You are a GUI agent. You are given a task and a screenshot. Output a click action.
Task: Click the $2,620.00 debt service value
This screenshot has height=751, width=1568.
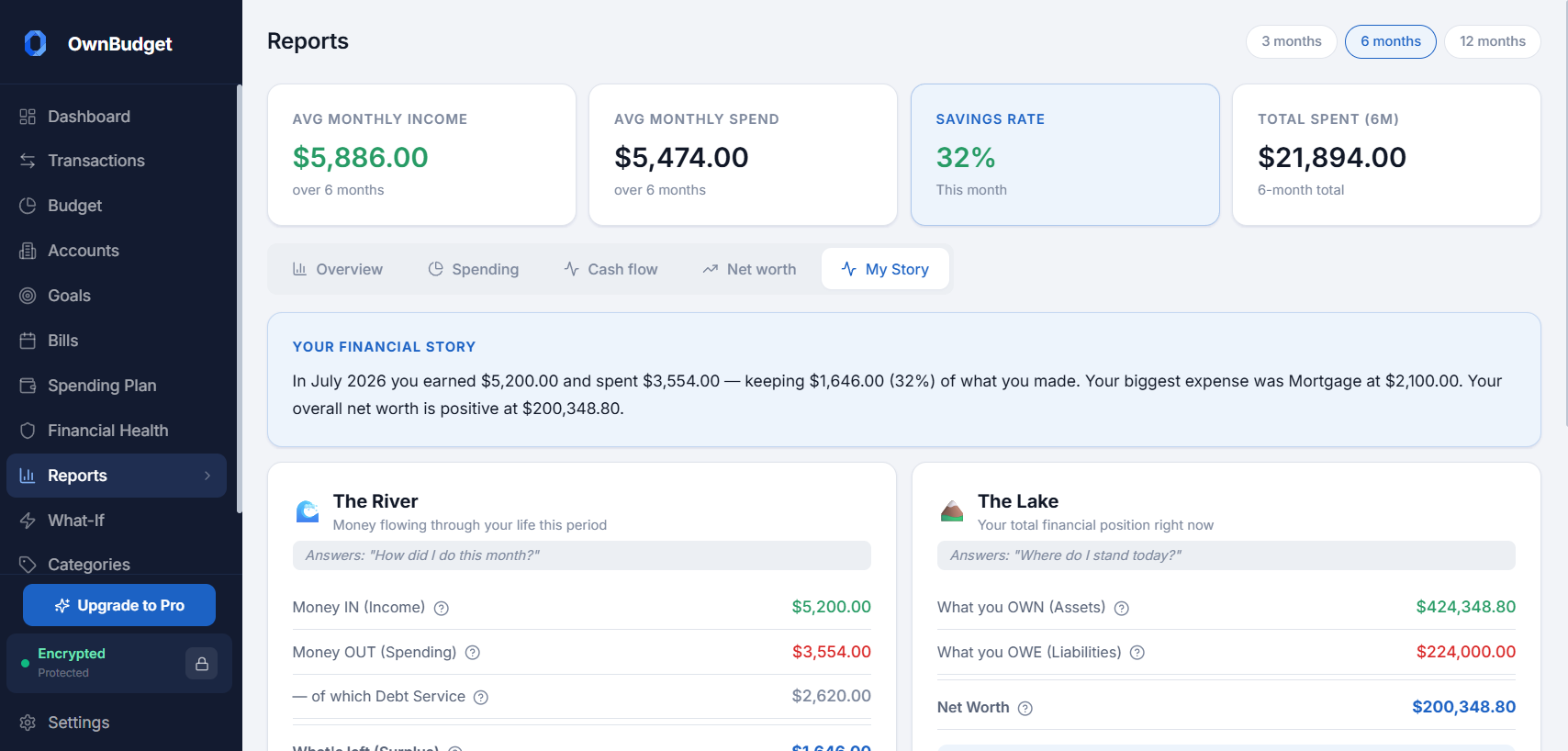click(x=831, y=696)
